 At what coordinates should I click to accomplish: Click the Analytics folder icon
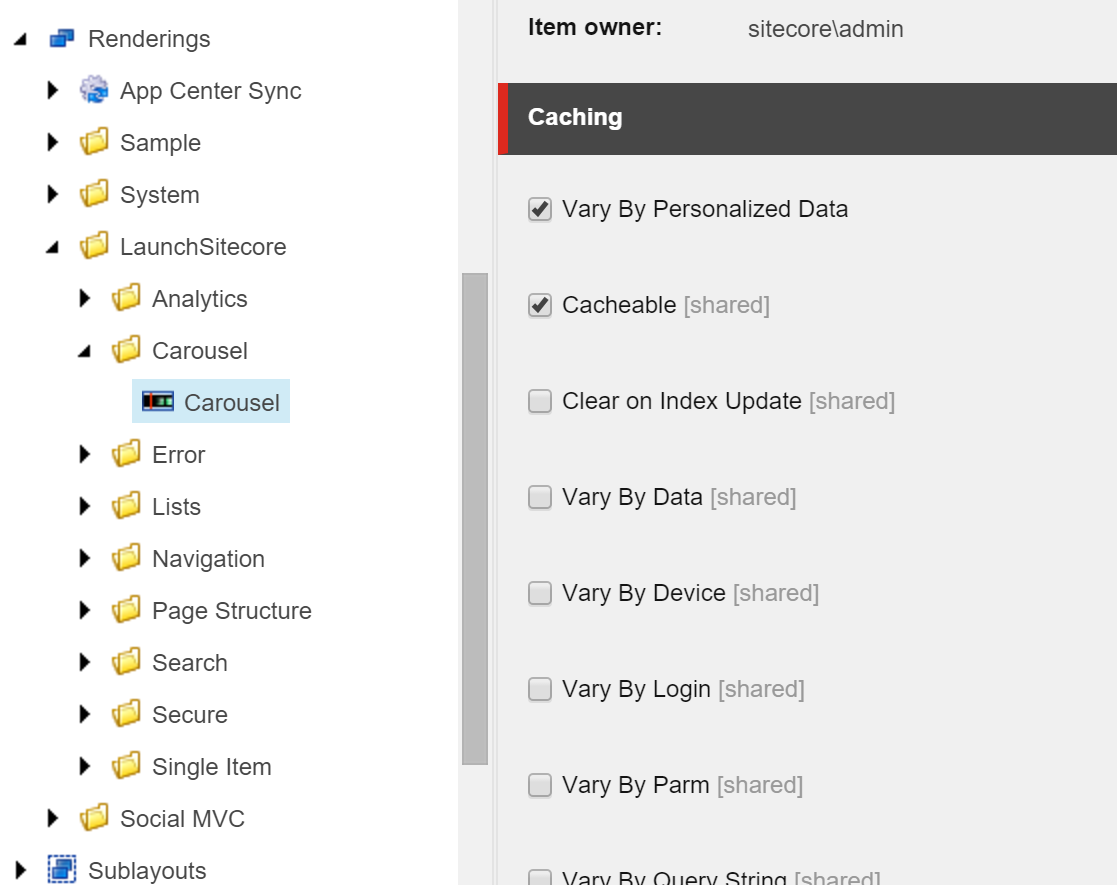126,298
